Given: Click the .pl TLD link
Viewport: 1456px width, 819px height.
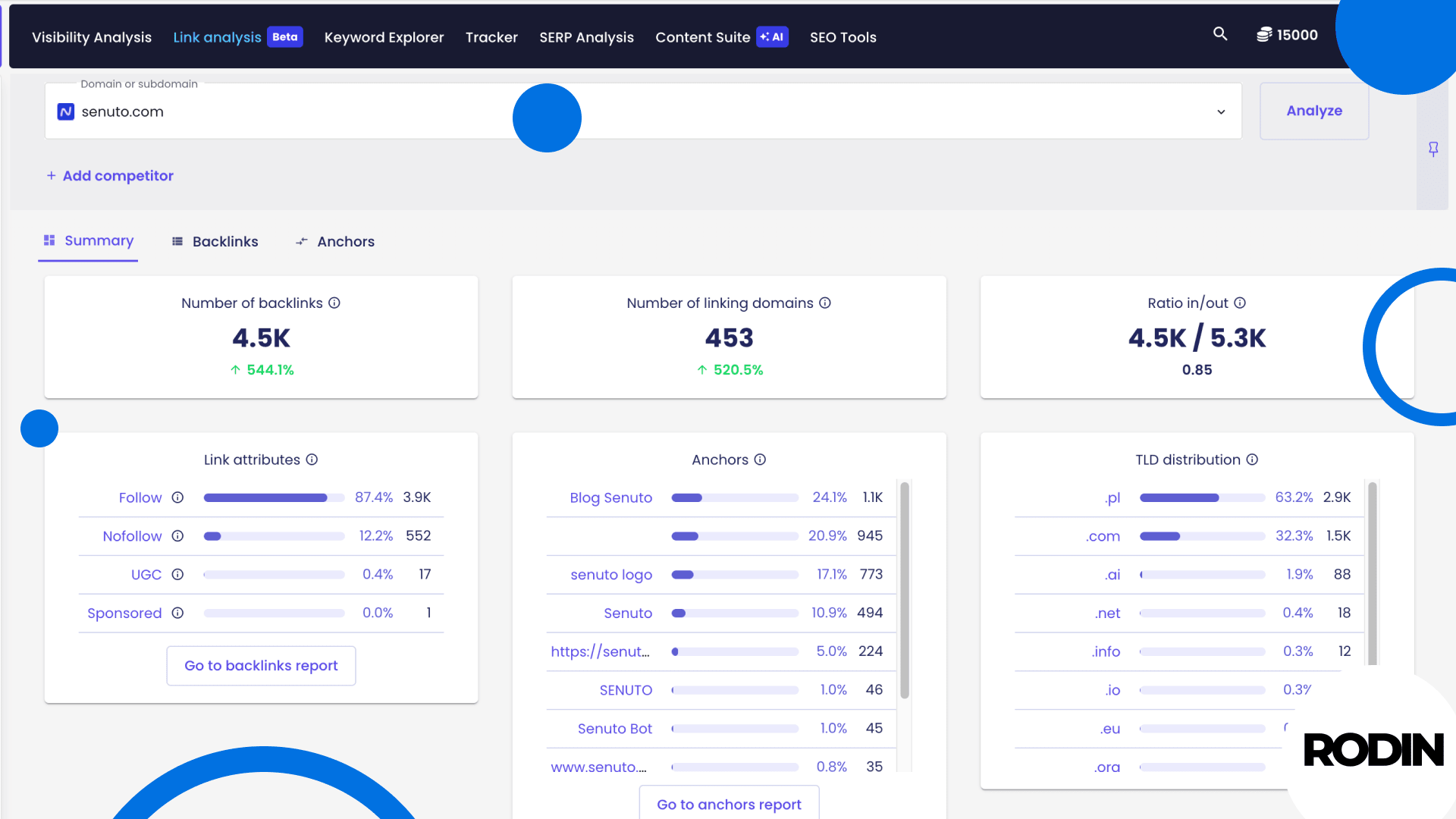Looking at the screenshot, I should point(1112,497).
